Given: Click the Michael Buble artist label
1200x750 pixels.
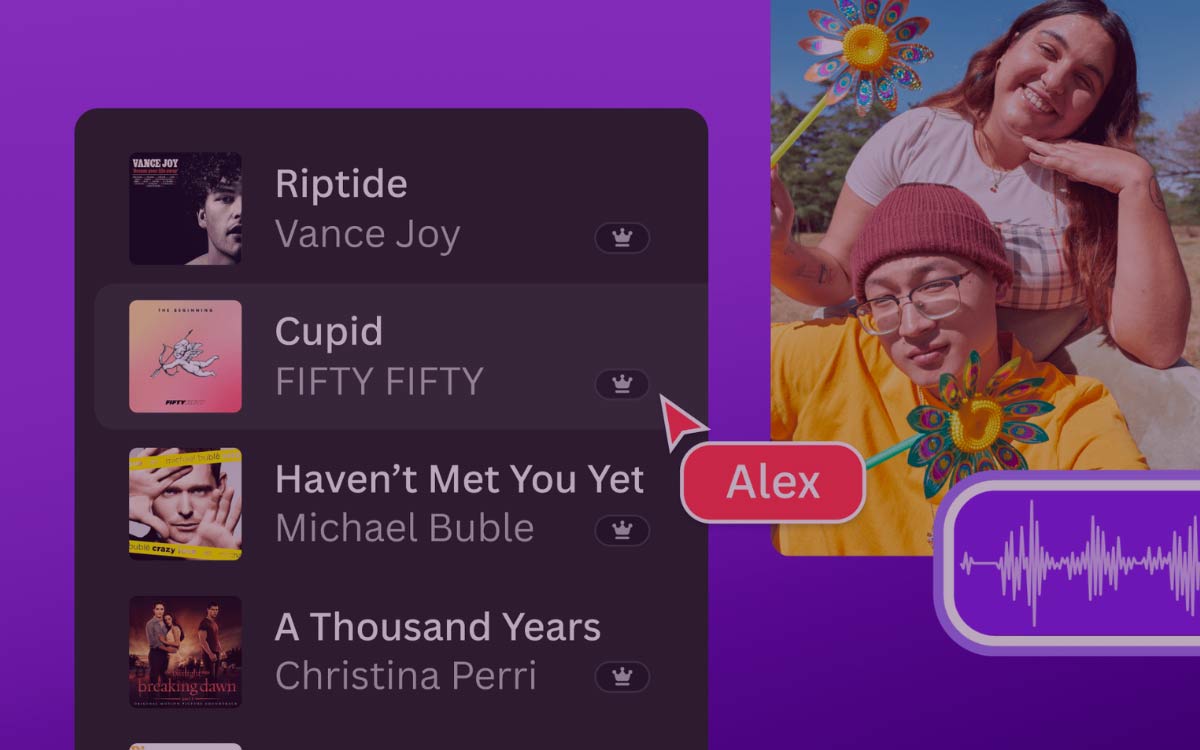Looking at the screenshot, I should (x=405, y=528).
